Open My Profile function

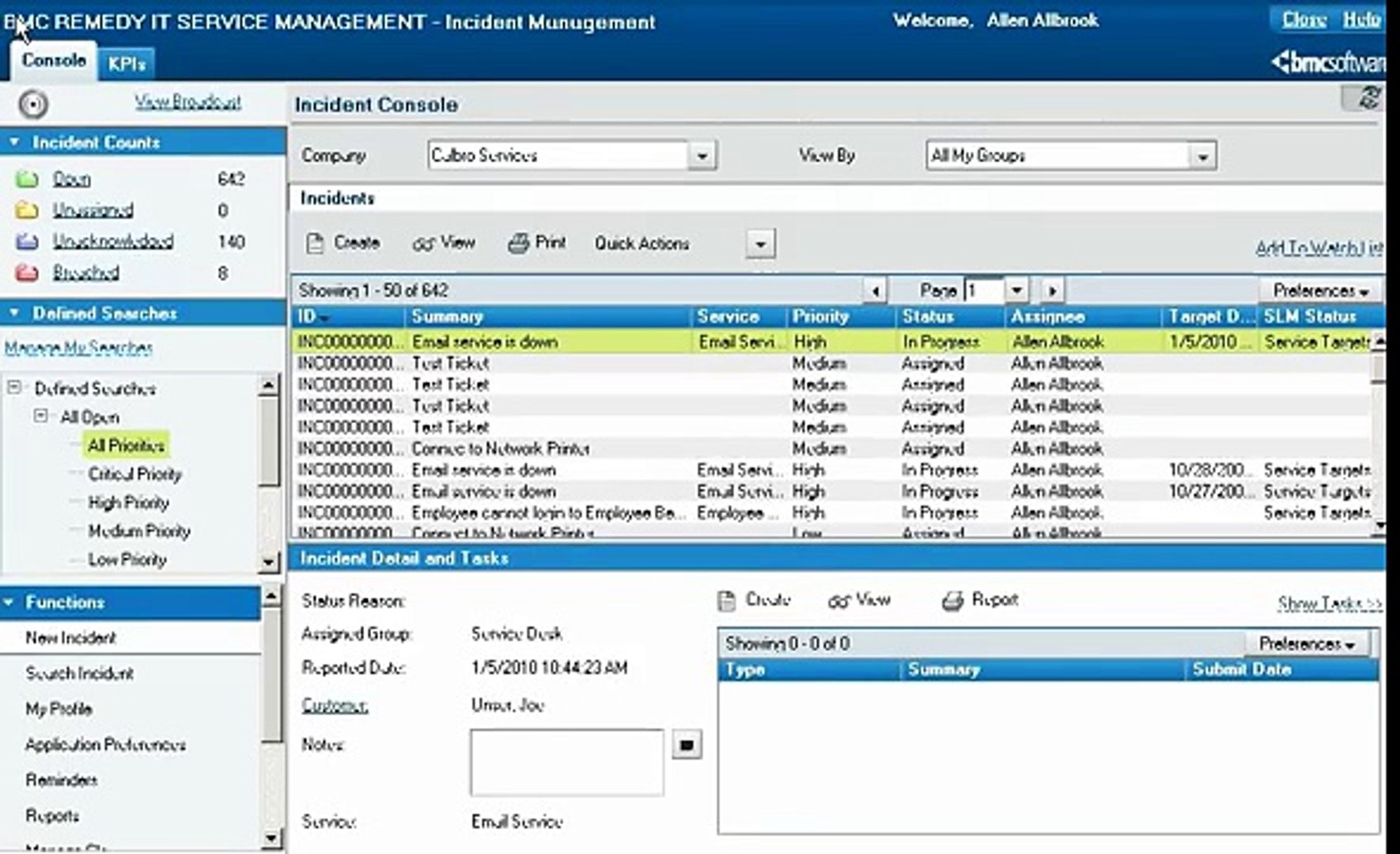point(59,709)
